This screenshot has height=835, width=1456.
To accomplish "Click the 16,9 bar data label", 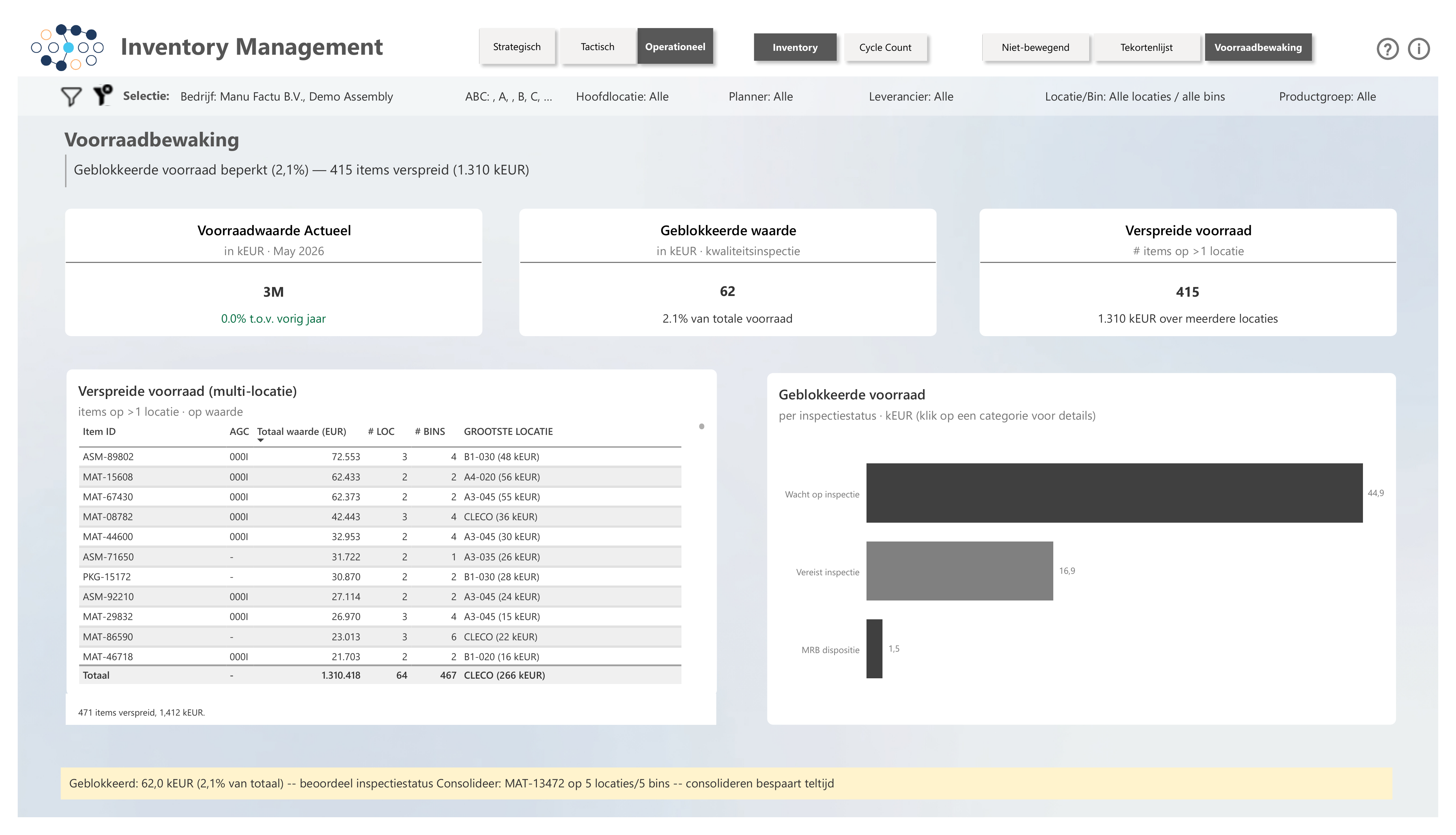I will pyautogui.click(x=1066, y=571).
